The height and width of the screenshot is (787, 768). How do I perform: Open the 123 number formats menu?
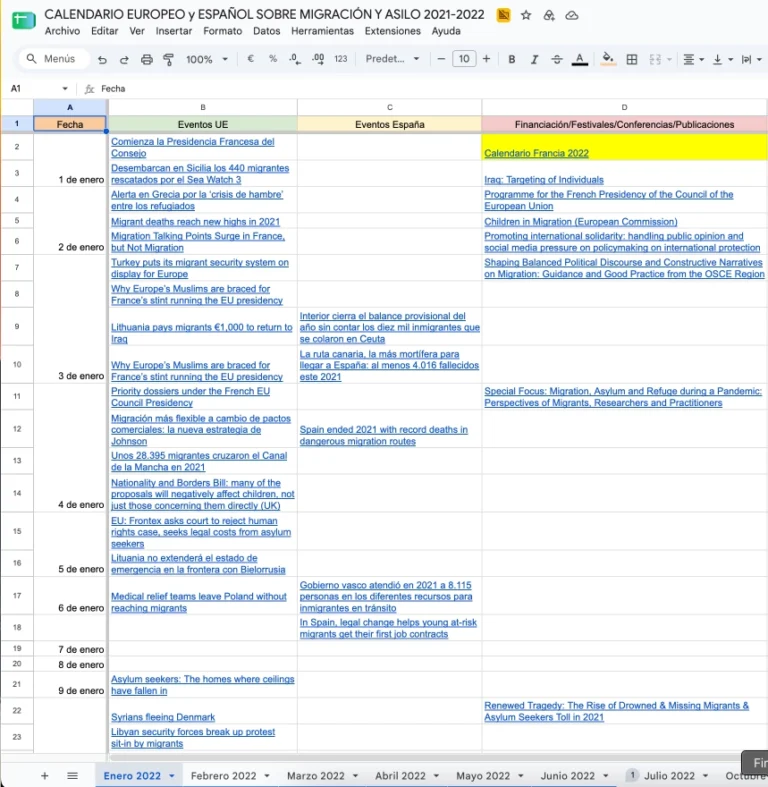[x=340, y=59]
